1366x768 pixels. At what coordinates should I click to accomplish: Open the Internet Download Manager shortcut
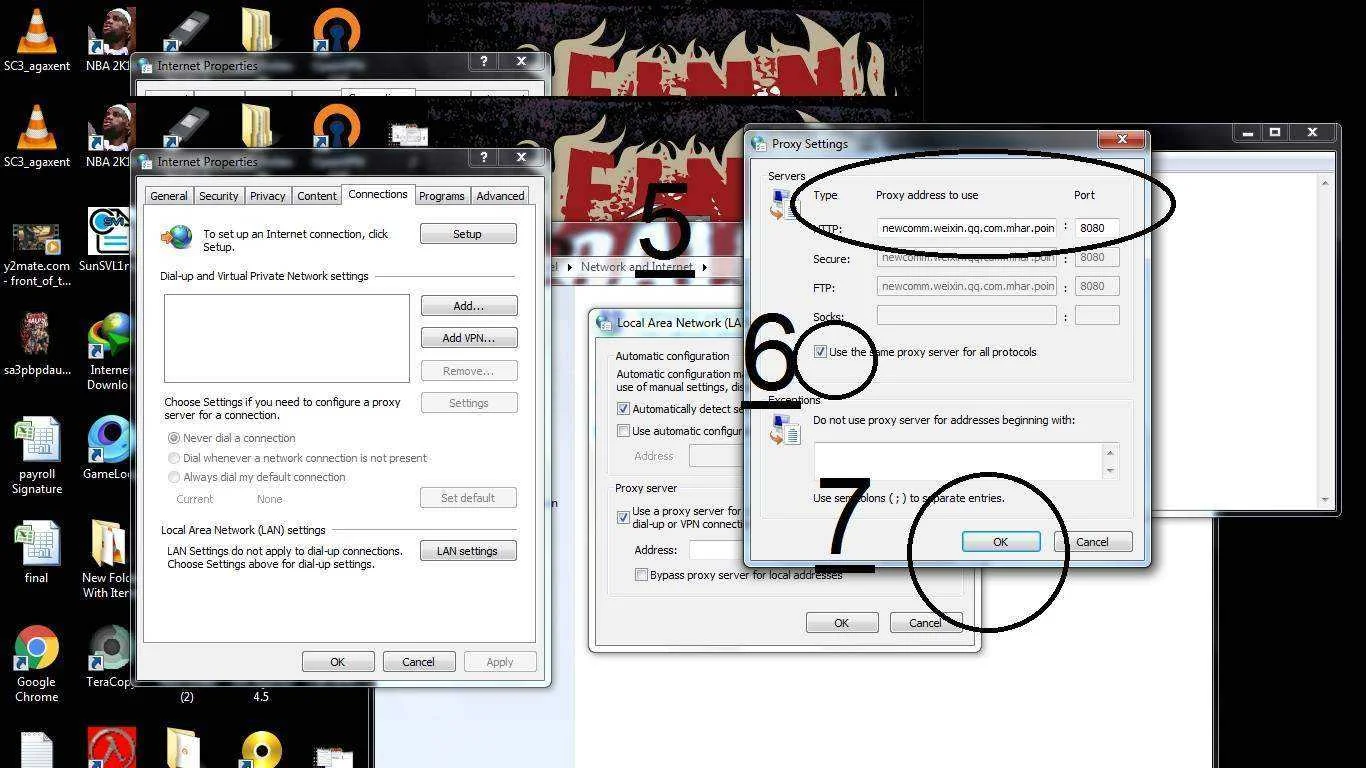pyautogui.click(x=108, y=351)
